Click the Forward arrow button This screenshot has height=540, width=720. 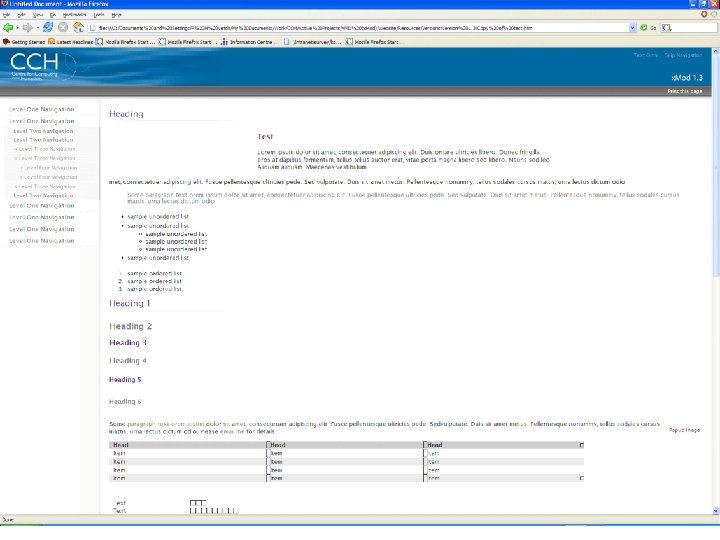pyautogui.click(x=28, y=28)
